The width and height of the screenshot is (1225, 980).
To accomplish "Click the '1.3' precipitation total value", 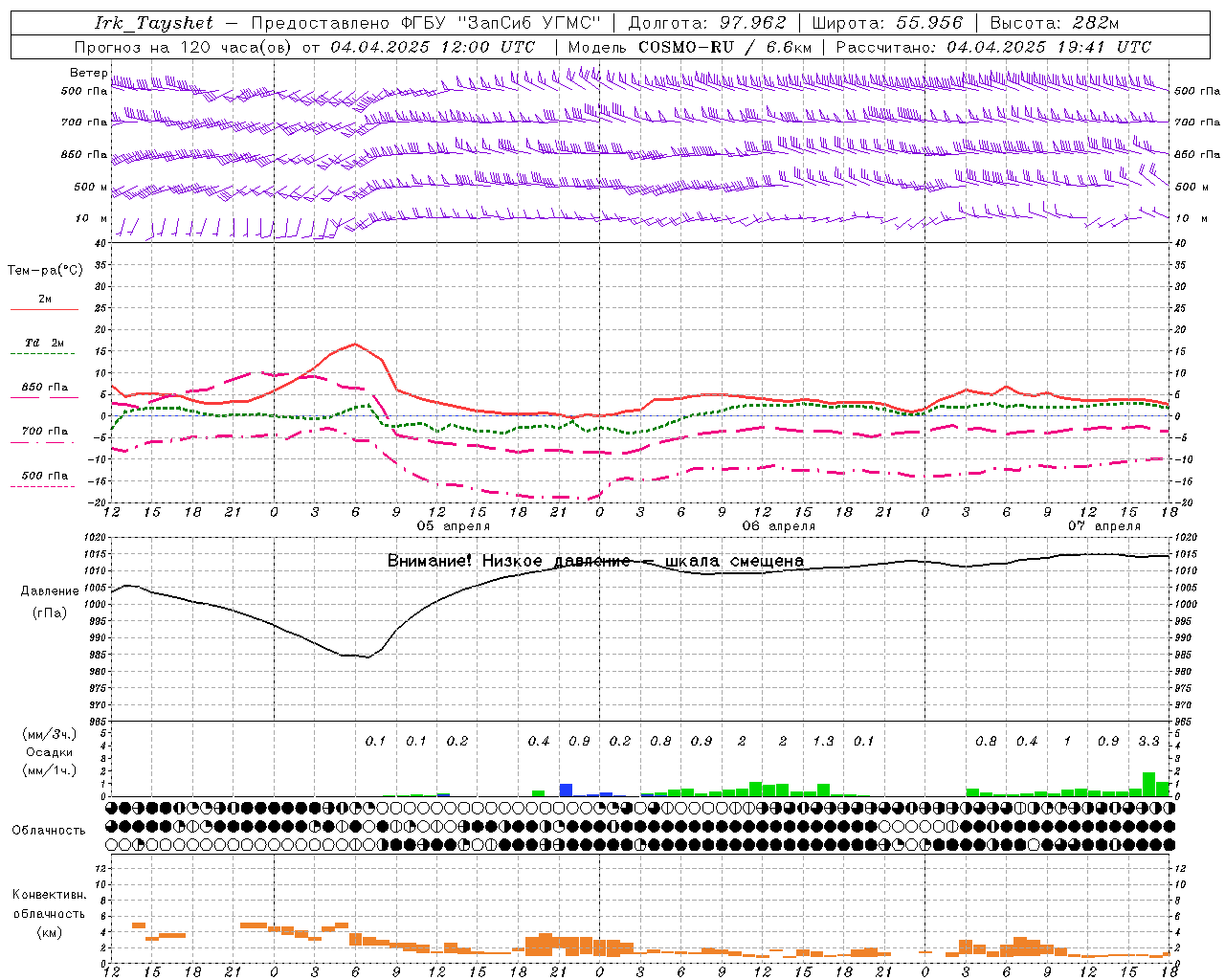I will pyautogui.click(x=823, y=741).
